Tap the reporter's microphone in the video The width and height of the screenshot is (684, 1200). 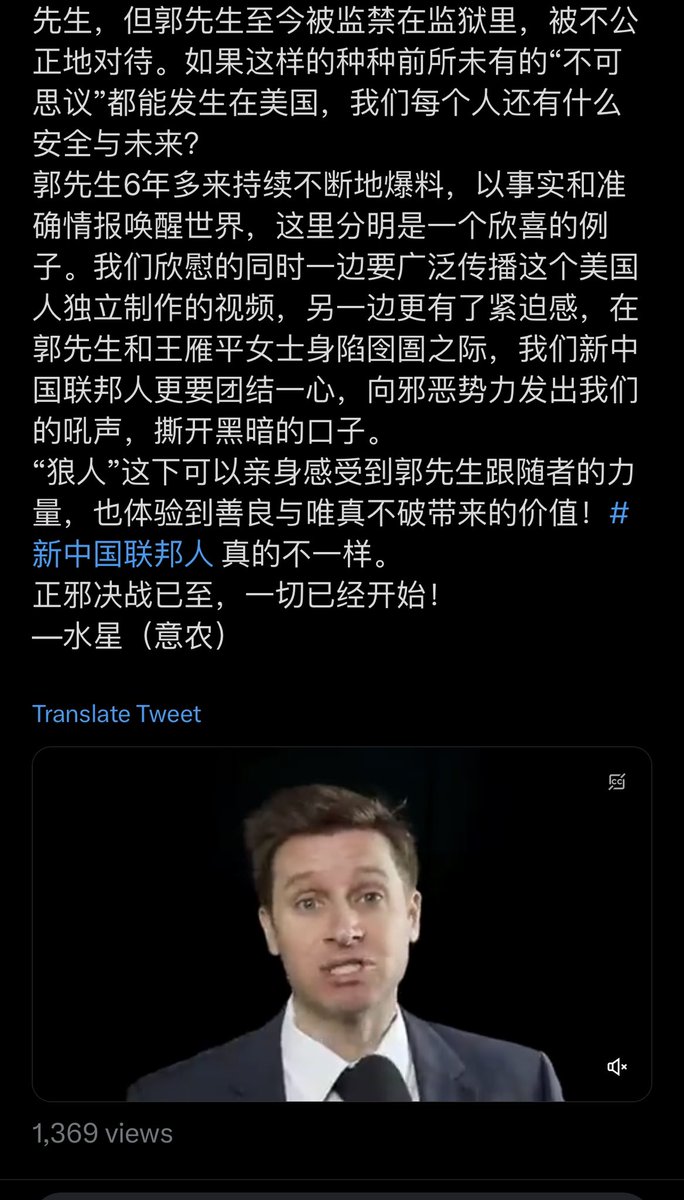tap(372, 1079)
